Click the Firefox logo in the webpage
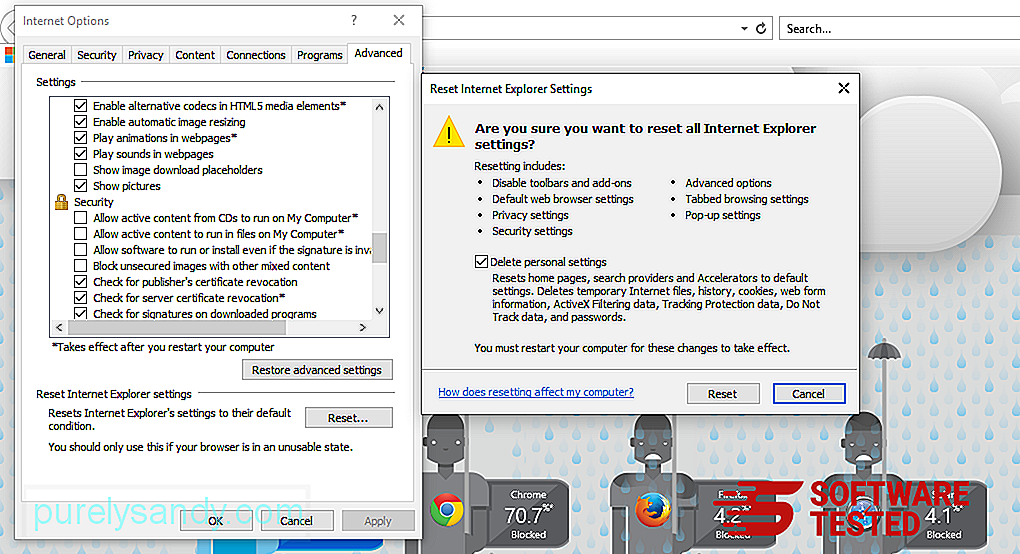1020x554 pixels. pyautogui.click(x=652, y=510)
